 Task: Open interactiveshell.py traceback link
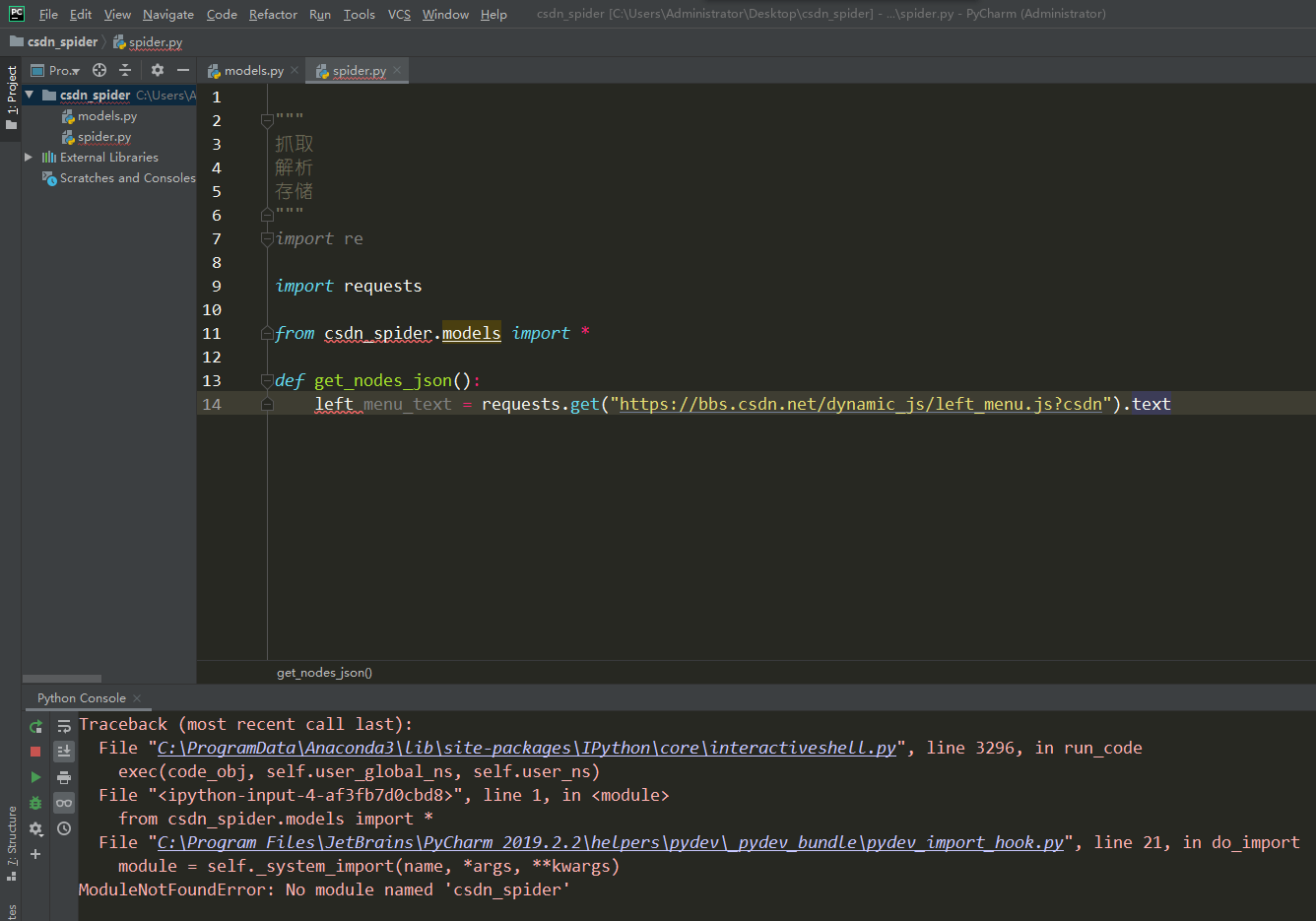527,748
